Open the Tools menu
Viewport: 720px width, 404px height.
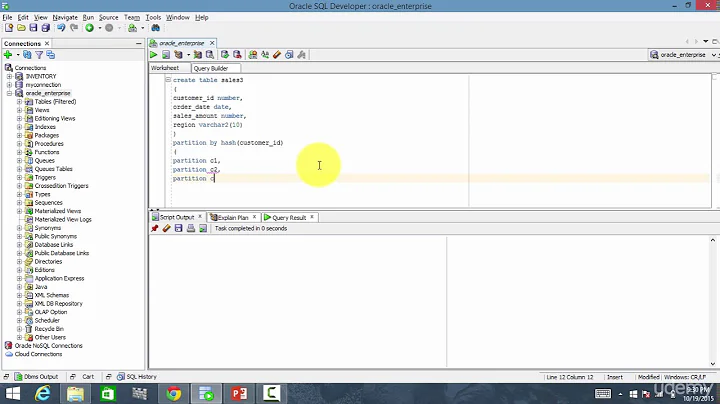coord(153,17)
